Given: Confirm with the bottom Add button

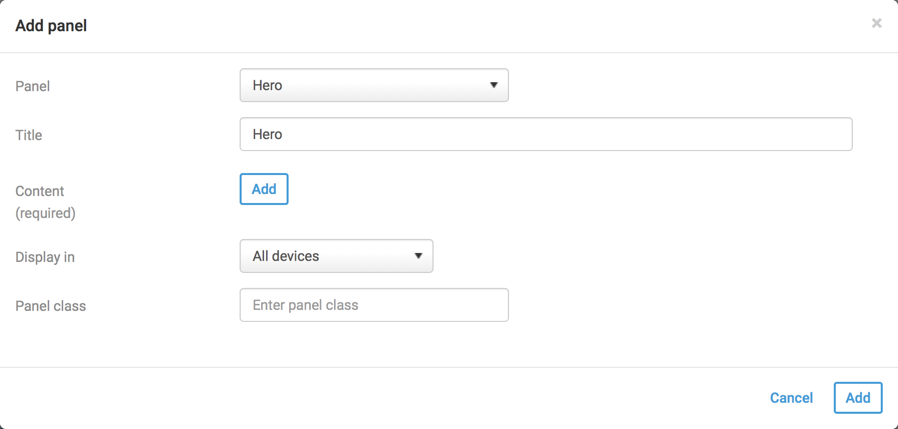Looking at the screenshot, I should 857,398.
